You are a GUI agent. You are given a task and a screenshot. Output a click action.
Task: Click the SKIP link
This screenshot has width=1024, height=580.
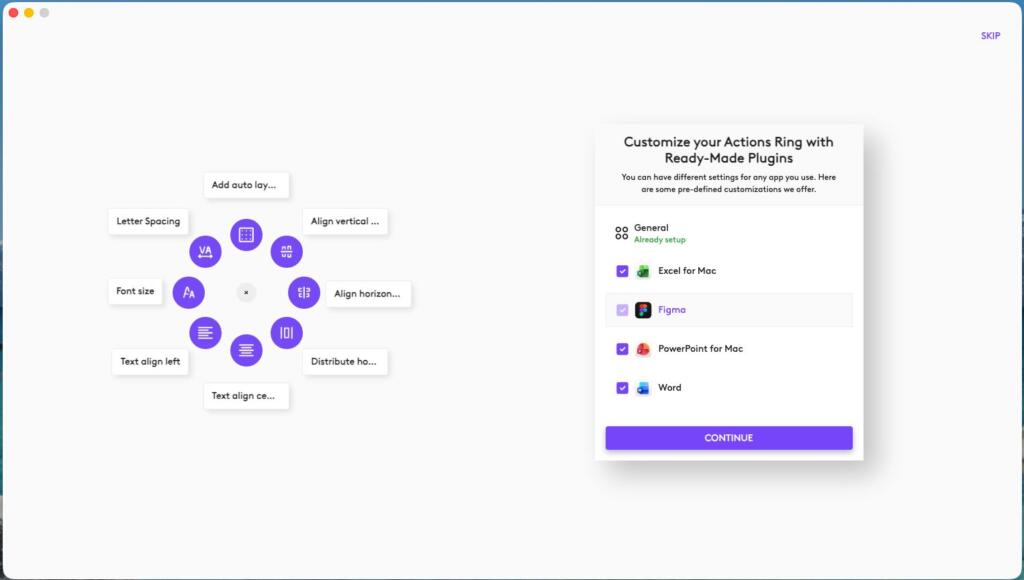tap(990, 36)
